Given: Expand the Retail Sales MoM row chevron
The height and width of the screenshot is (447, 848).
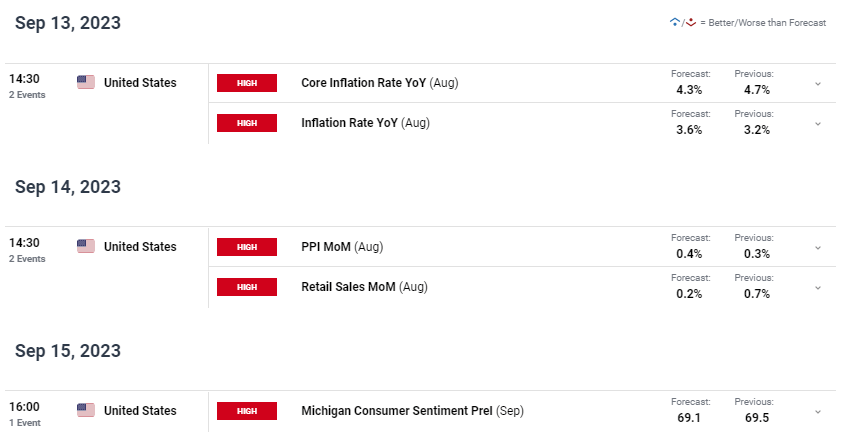Looking at the screenshot, I should click(818, 288).
